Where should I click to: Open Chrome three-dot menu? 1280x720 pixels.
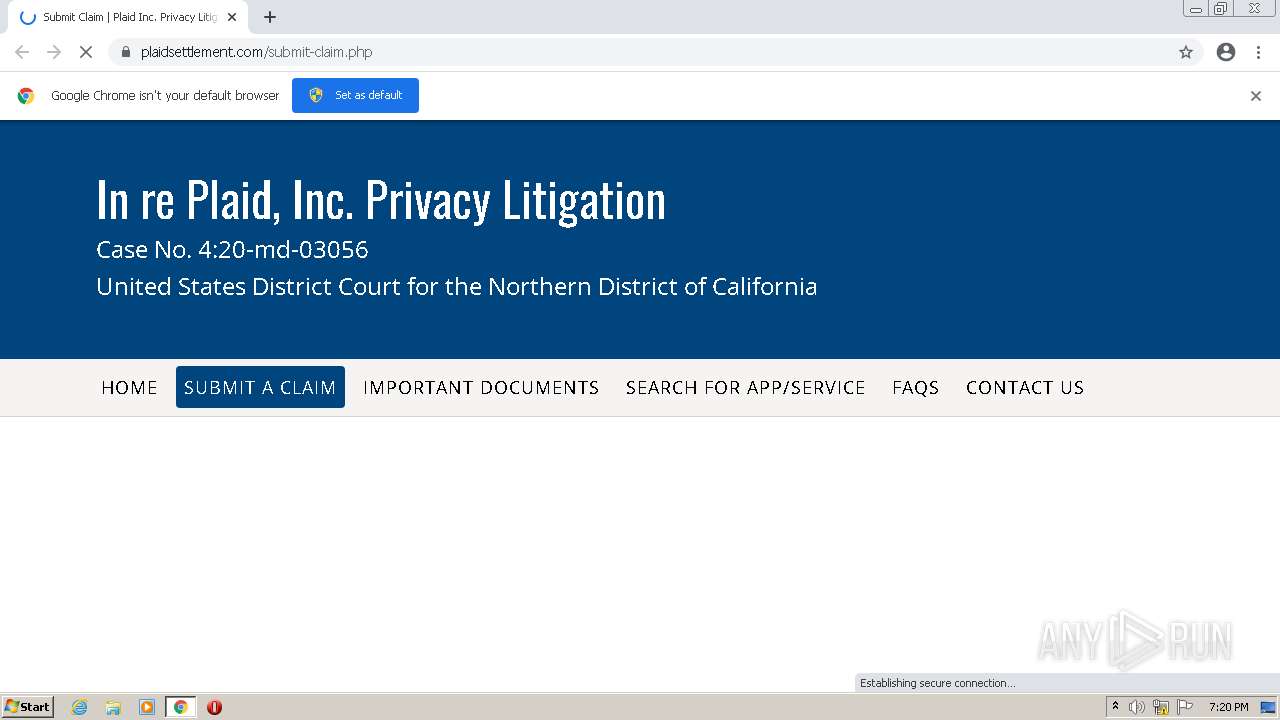pos(1258,52)
